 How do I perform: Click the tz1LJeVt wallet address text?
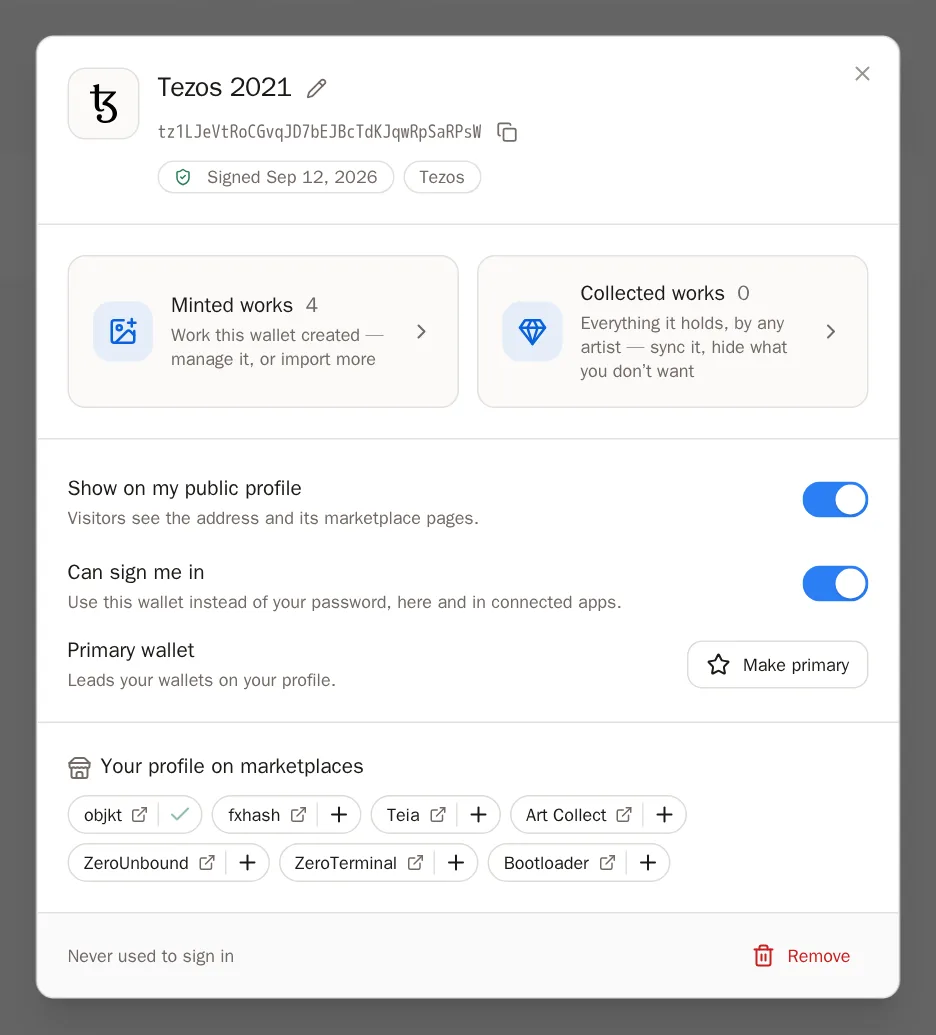[319, 132]
